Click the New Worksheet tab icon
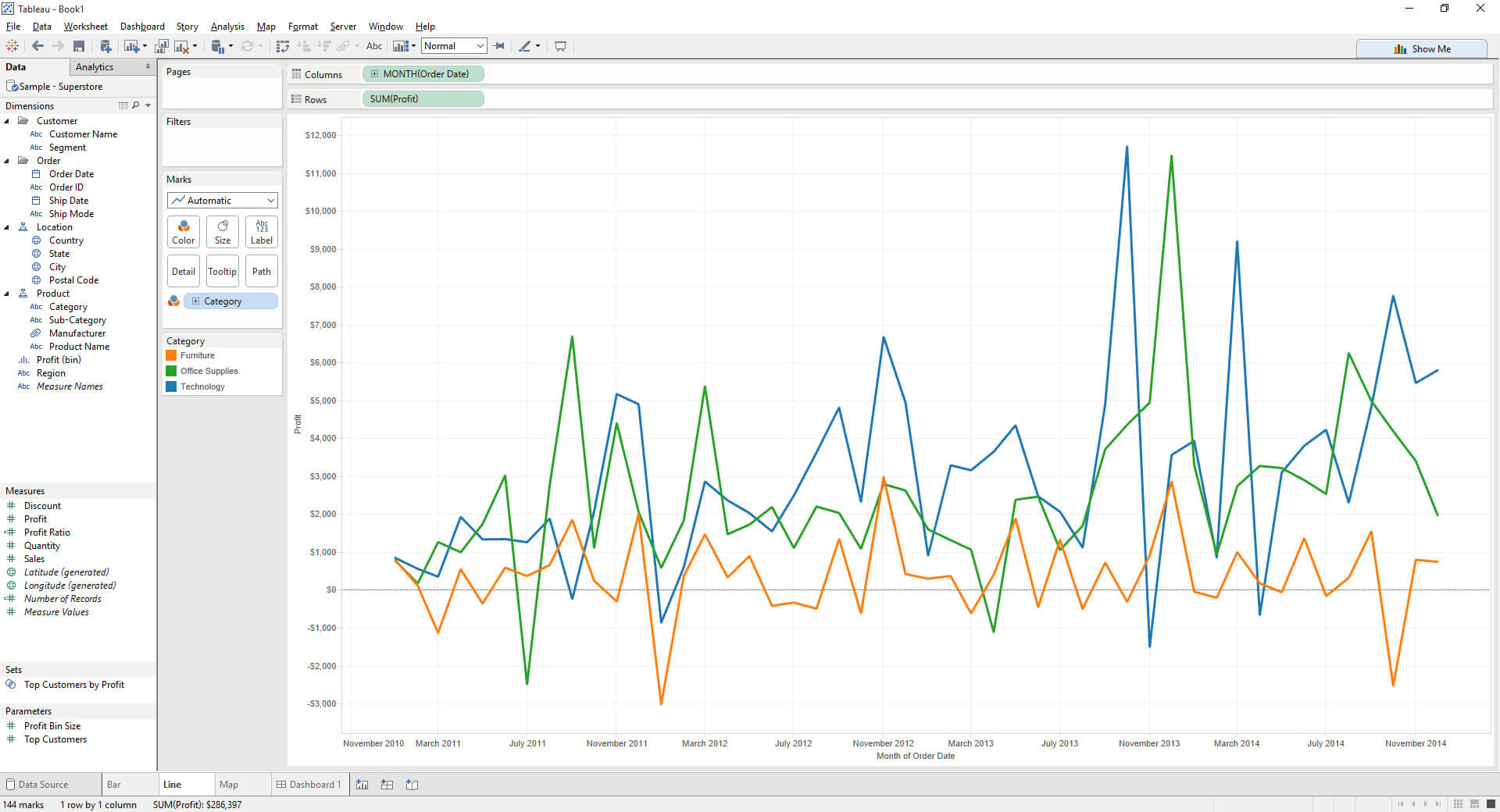 pyautogui.click(x=362, y=785)
